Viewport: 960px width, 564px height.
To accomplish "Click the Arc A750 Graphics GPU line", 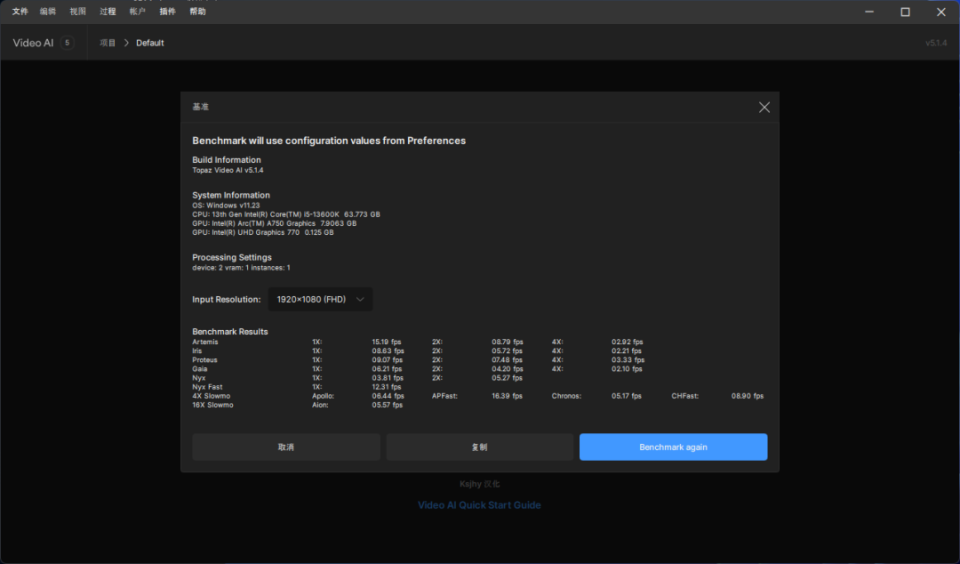I will (274, 224).
